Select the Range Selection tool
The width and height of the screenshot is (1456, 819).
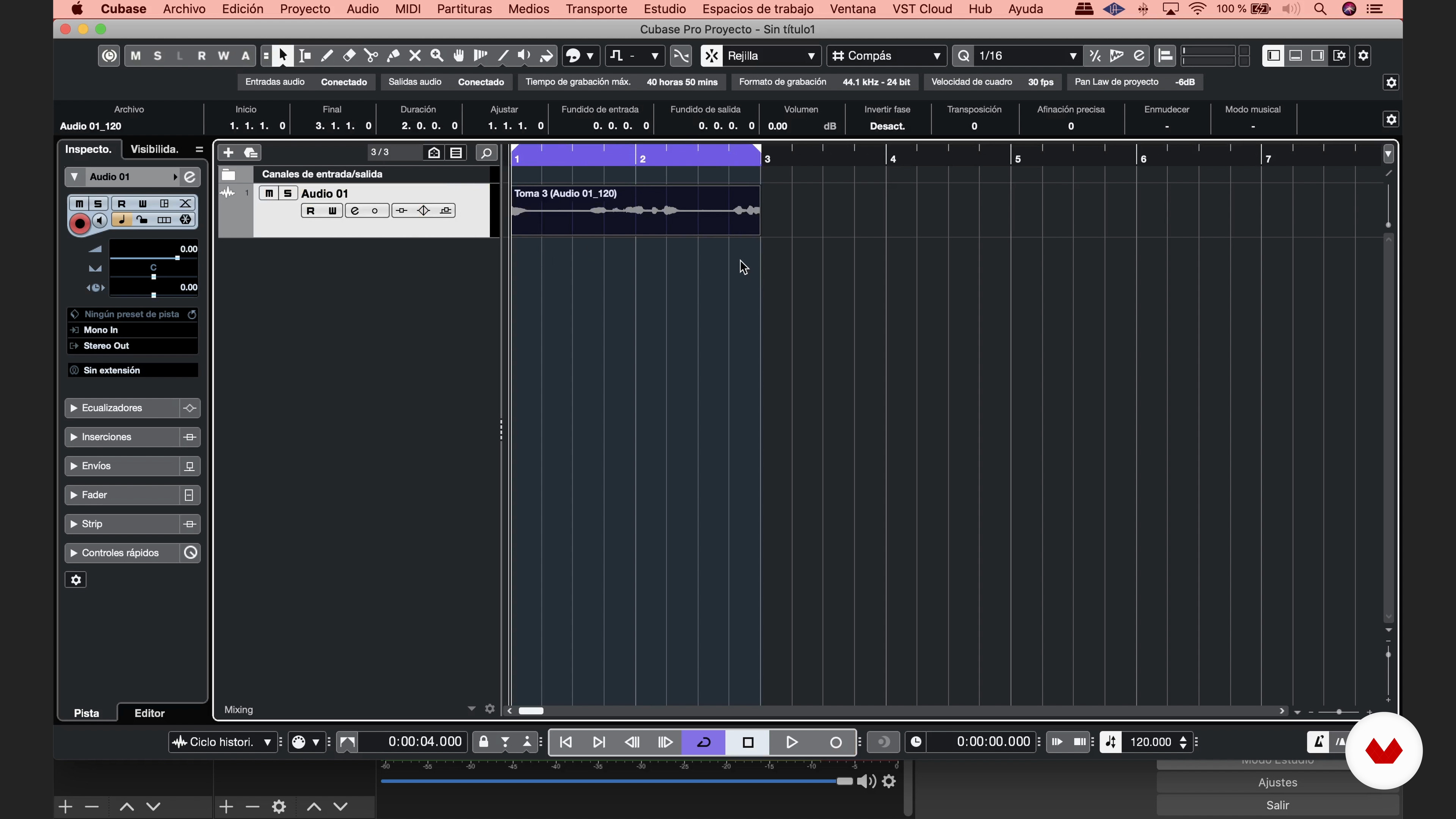coord(305,55)
